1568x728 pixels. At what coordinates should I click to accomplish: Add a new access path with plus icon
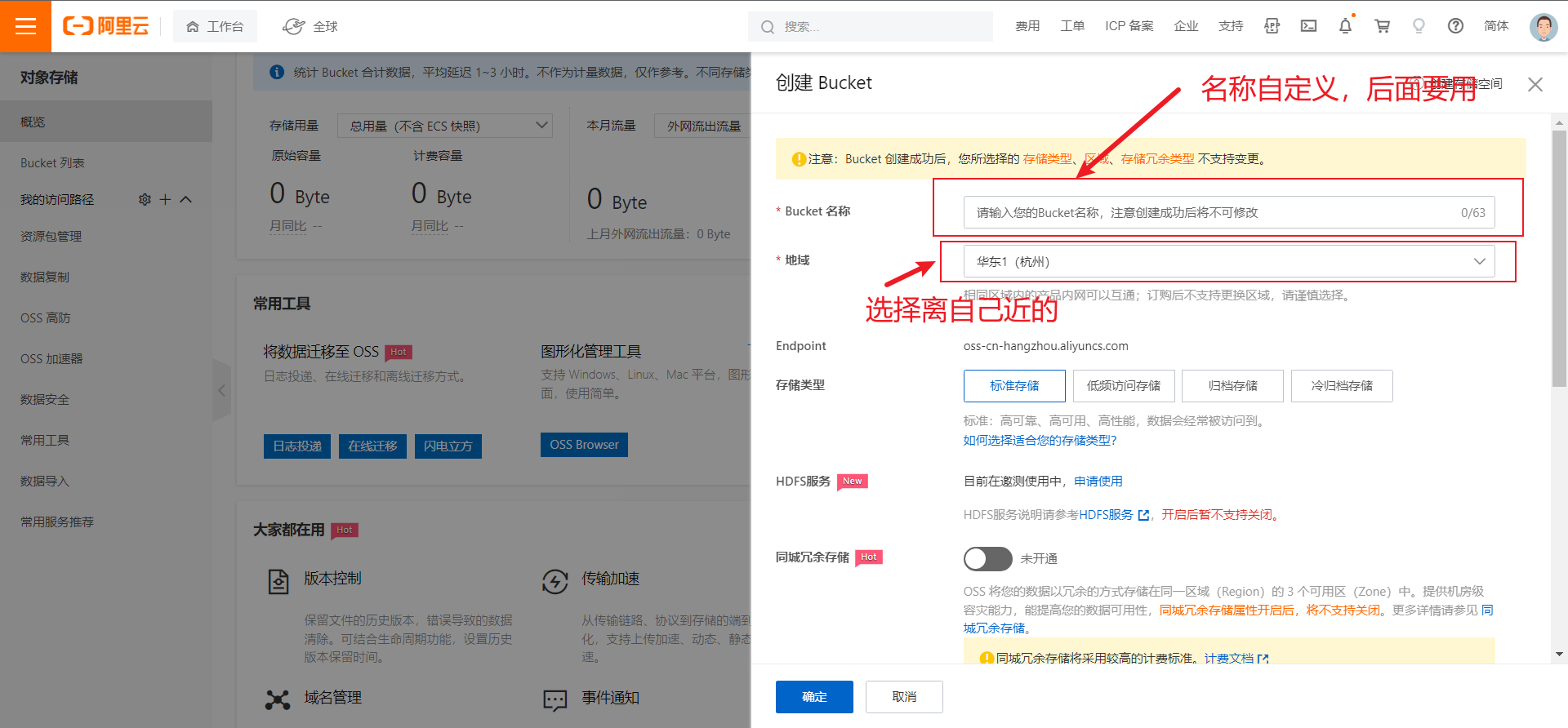click(165, 199)
